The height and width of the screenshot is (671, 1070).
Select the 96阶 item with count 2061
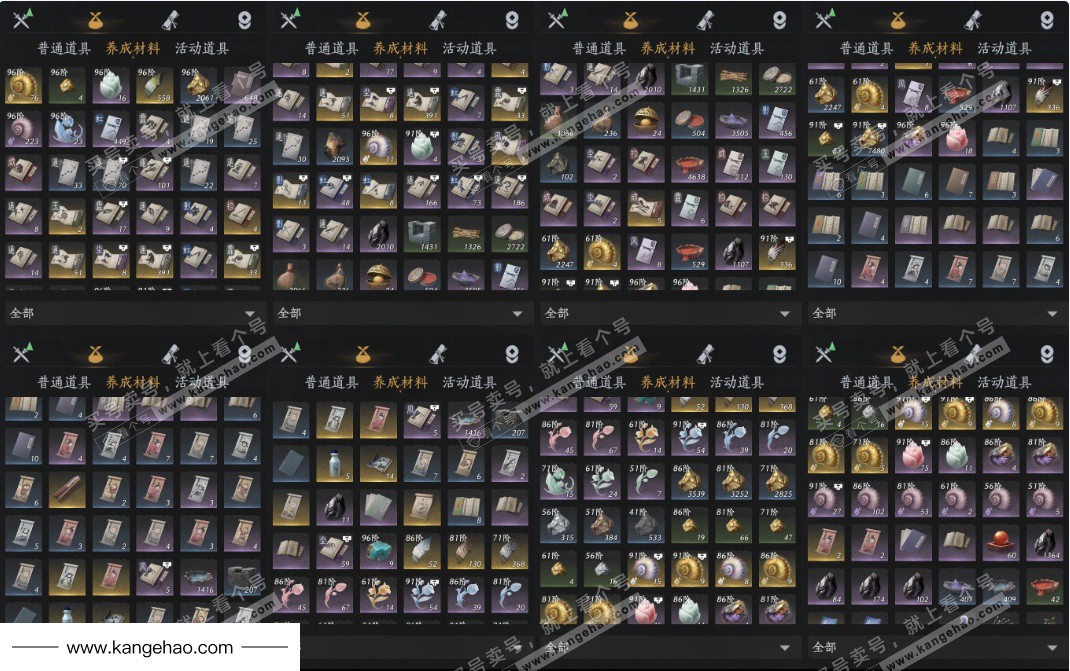(x=198, y=85)
